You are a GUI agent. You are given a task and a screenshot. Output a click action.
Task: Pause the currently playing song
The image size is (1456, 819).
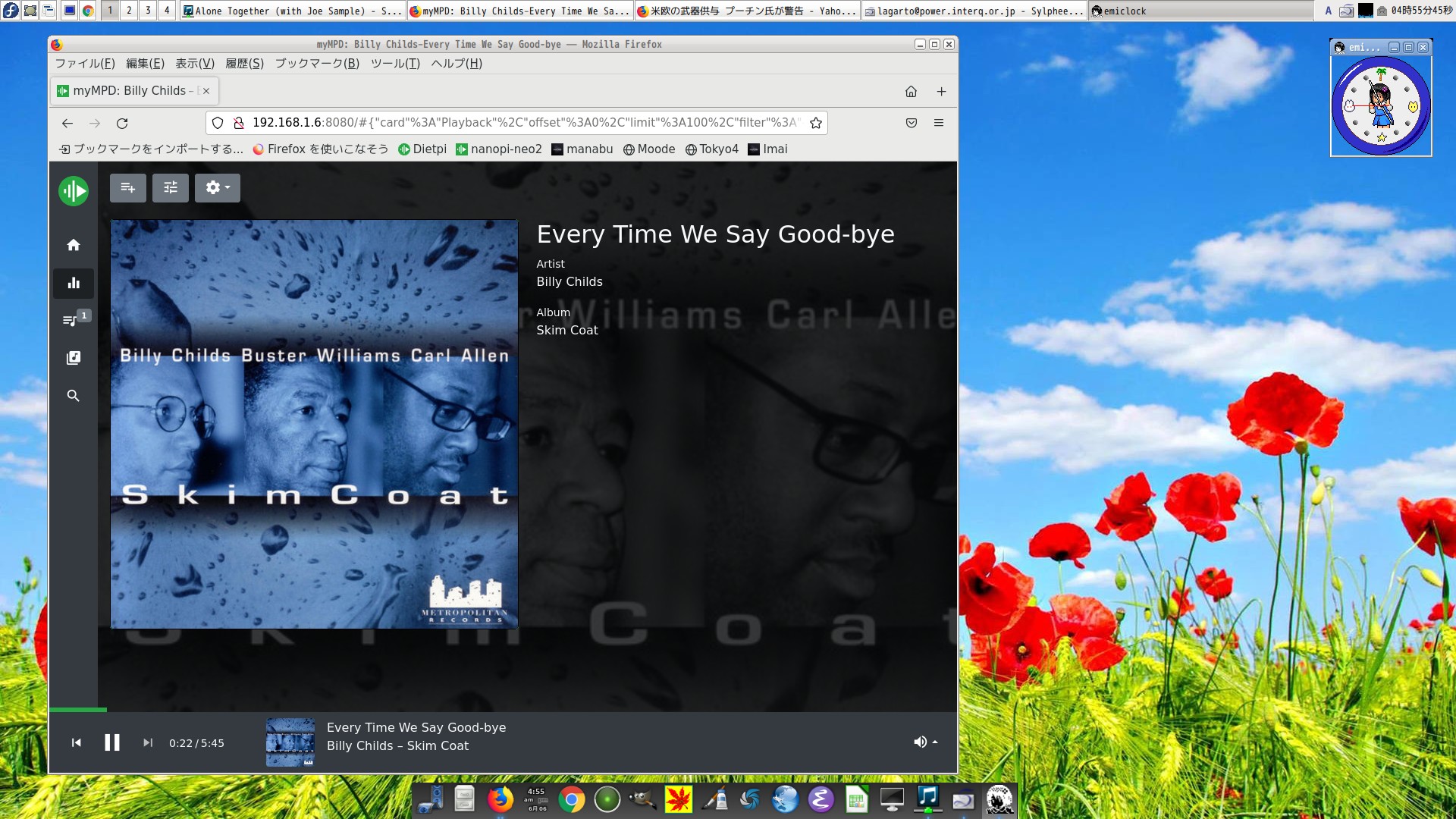click(112, 743)
